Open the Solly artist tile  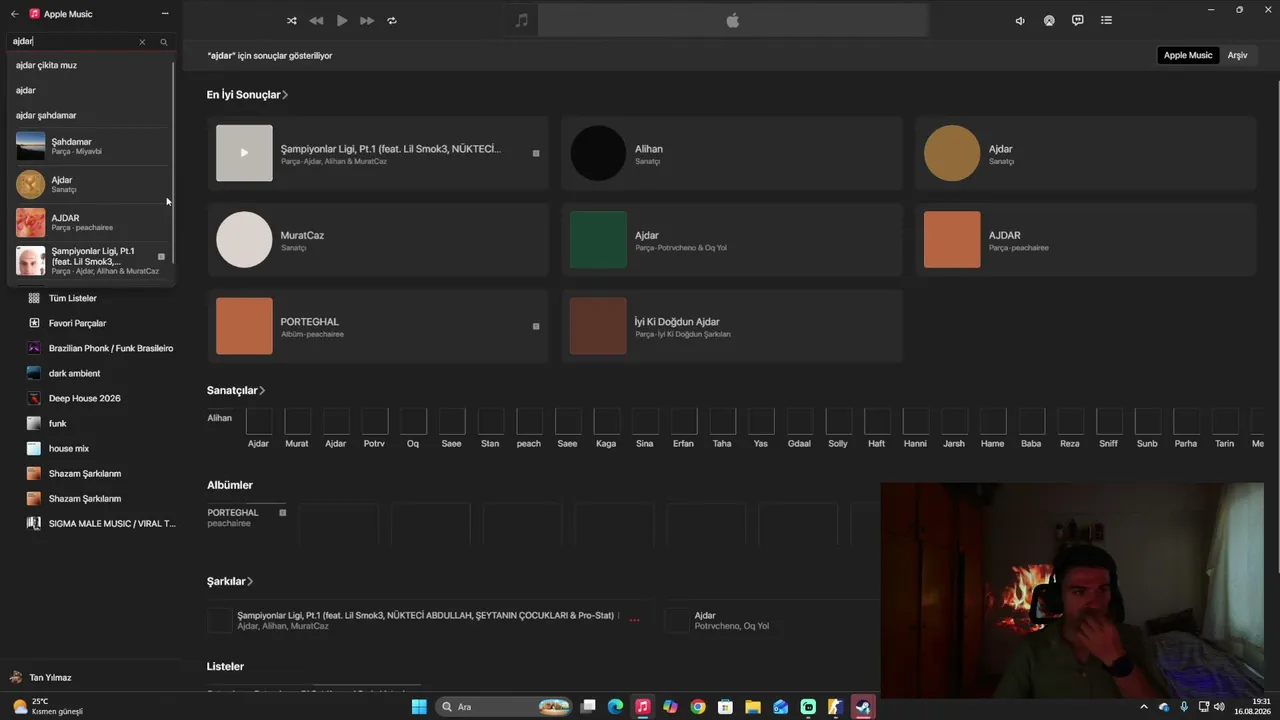tap(838, 428)
